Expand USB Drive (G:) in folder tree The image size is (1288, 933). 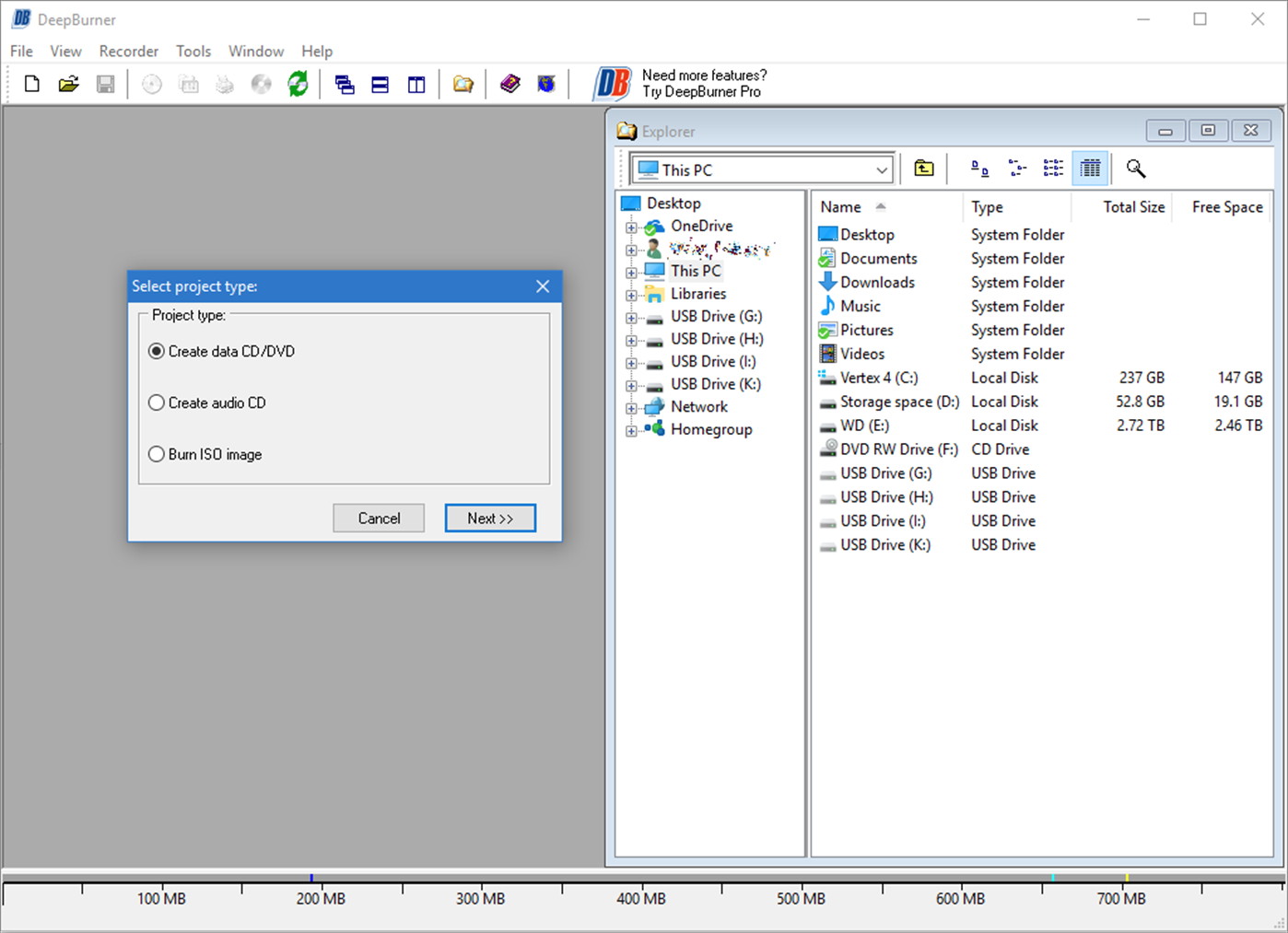[631, 318]
